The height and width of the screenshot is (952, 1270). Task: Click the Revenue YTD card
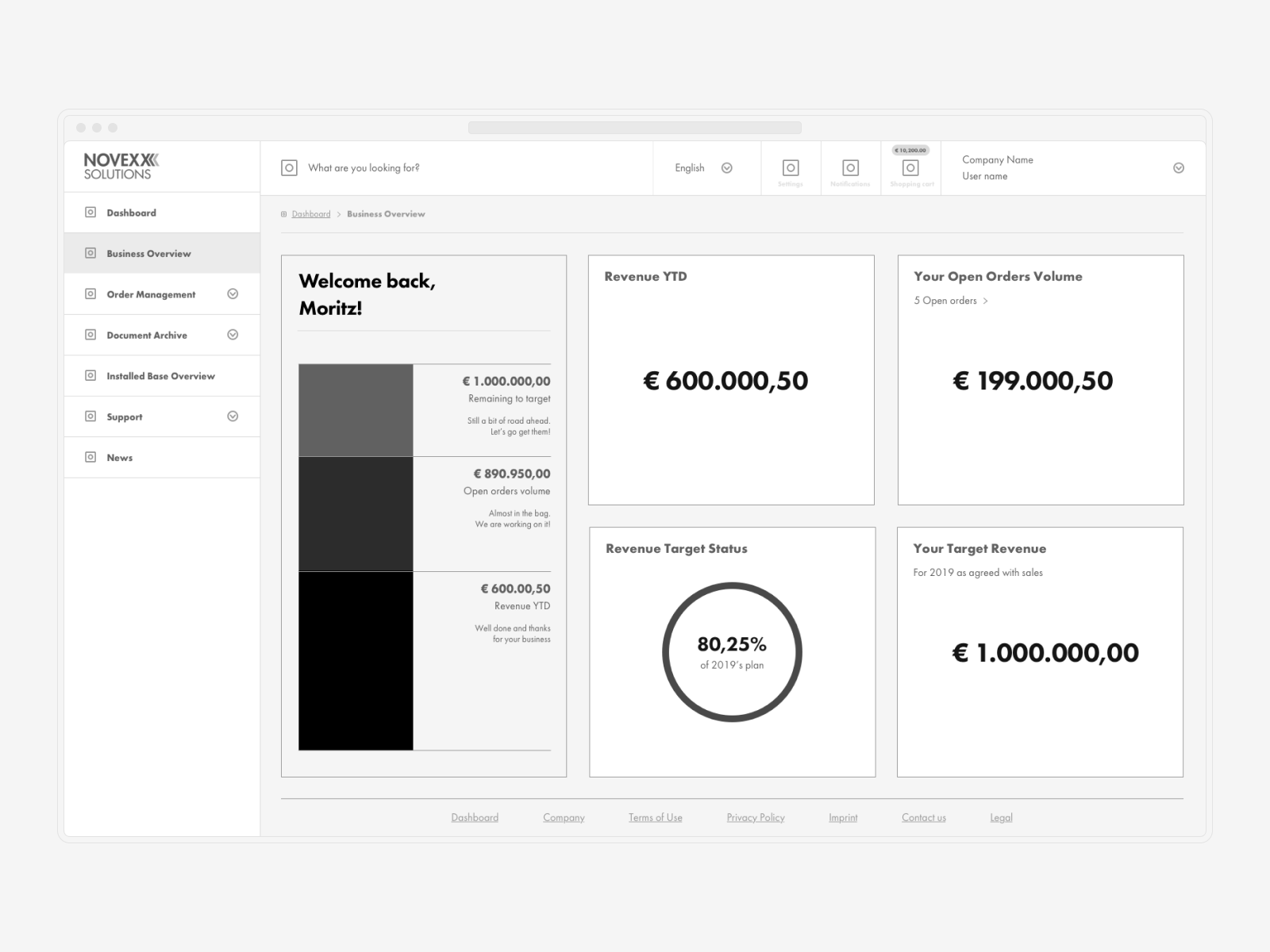click(x=731, y=380)
